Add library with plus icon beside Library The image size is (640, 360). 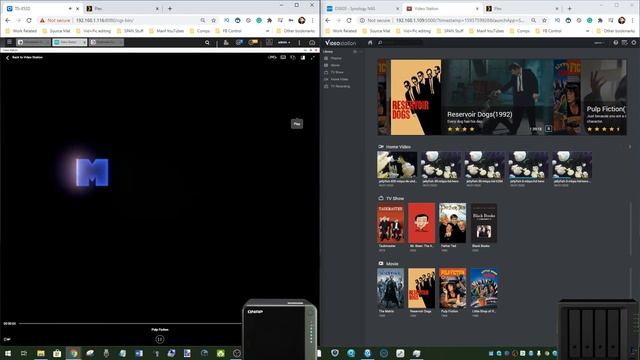[355, 52]
